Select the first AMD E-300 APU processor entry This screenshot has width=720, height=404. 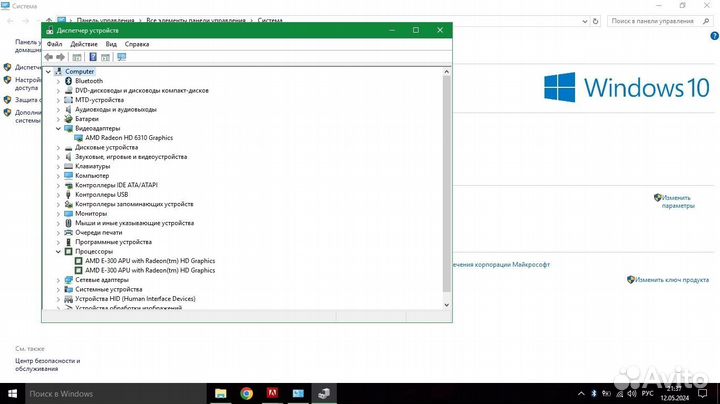click(150, 261)
